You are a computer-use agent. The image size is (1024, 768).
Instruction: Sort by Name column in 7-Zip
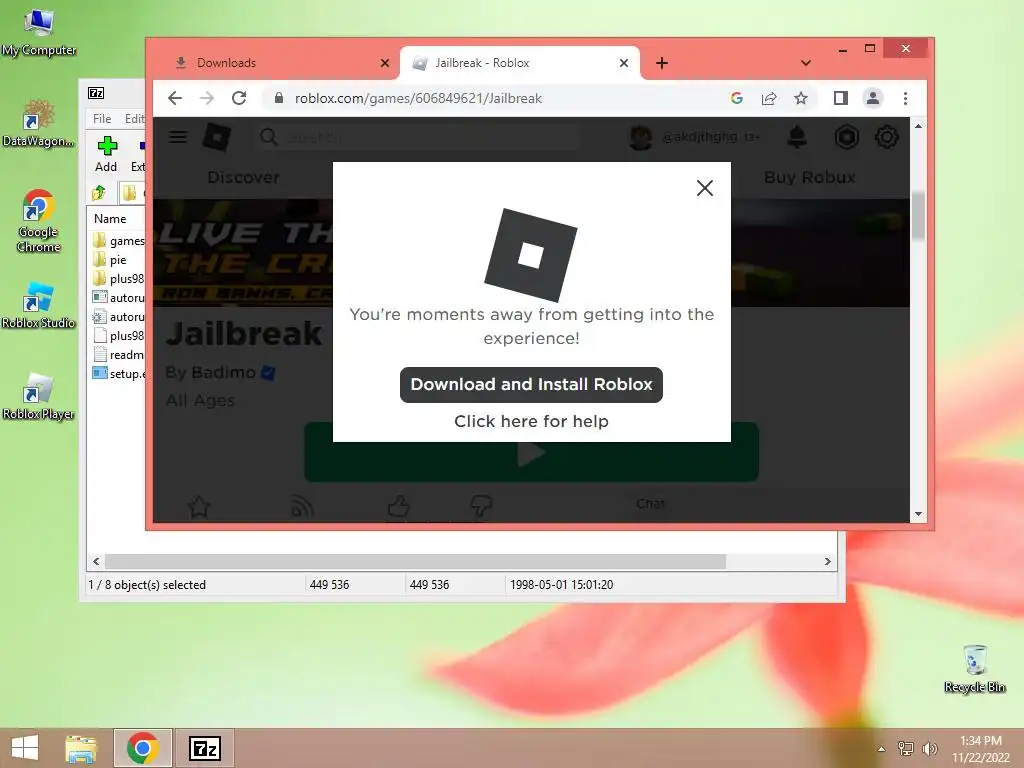[110, 219]
